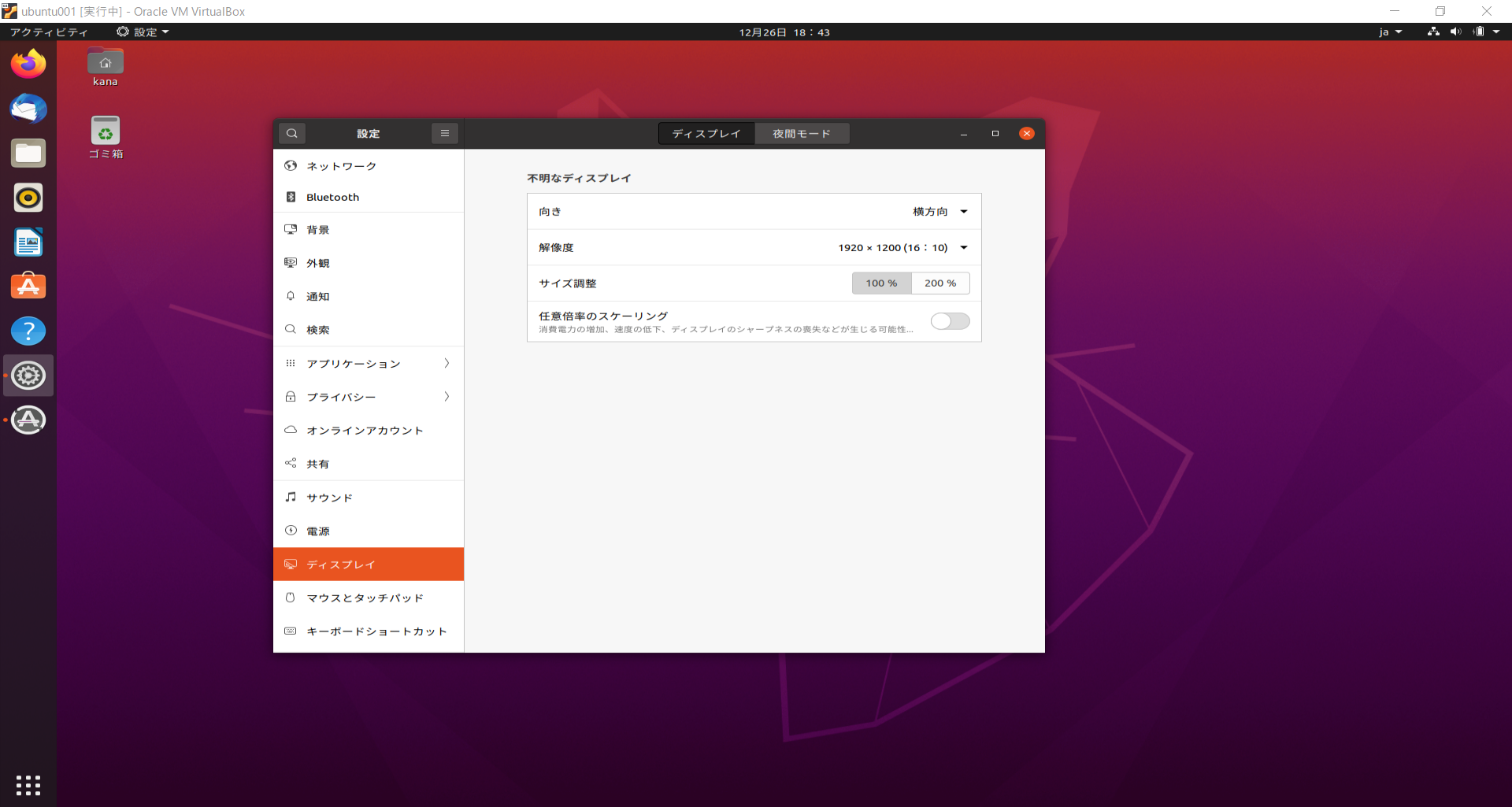This screenshot has height=807, width=1512.
Task: Launch Thunderbird mail from the dock
Action: [28, 109]
